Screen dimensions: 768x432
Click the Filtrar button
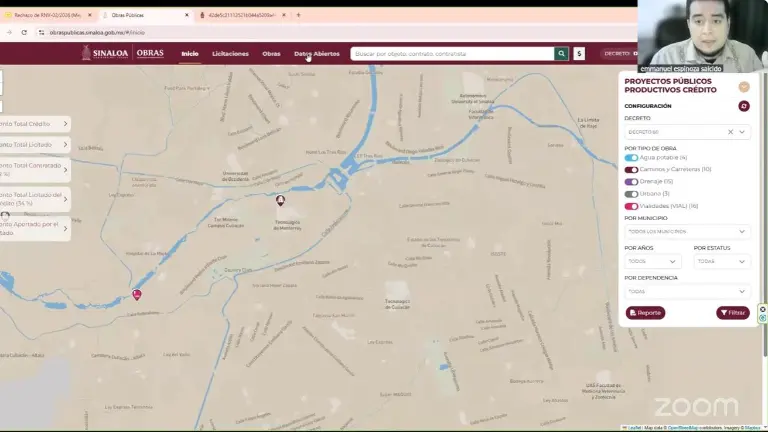(x=733, y=312)
